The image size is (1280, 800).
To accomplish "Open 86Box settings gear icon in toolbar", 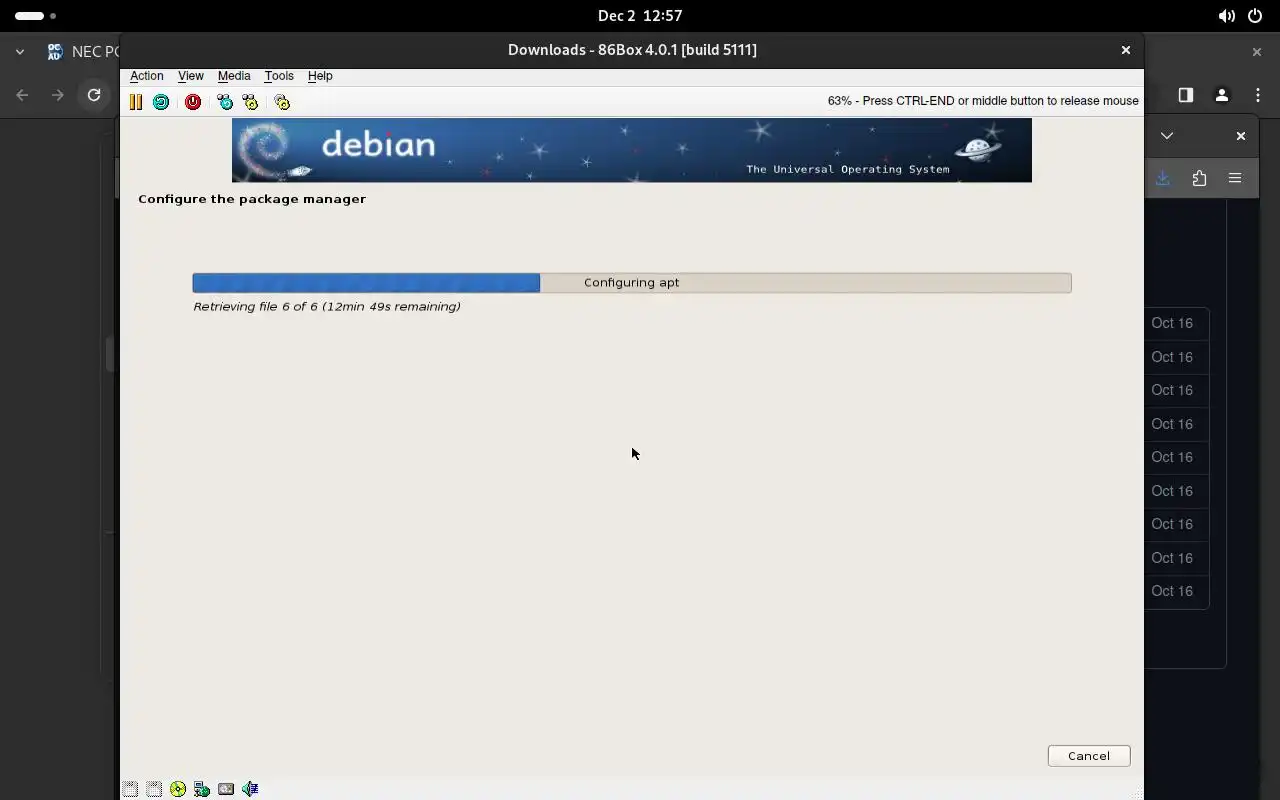I will (282, 102).
